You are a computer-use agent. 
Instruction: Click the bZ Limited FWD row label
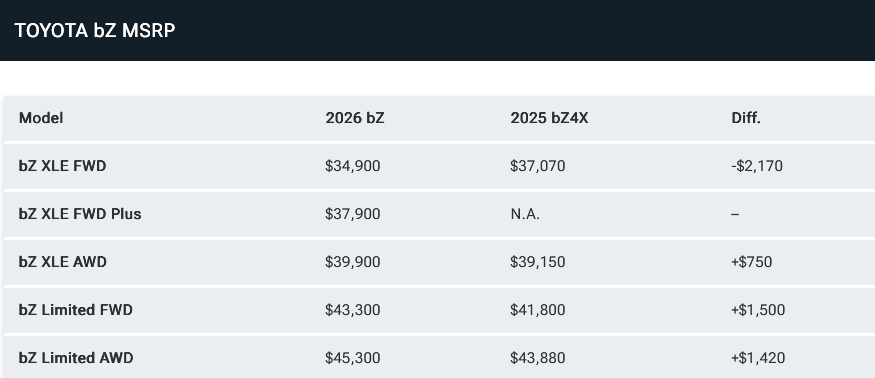(75, 310)
